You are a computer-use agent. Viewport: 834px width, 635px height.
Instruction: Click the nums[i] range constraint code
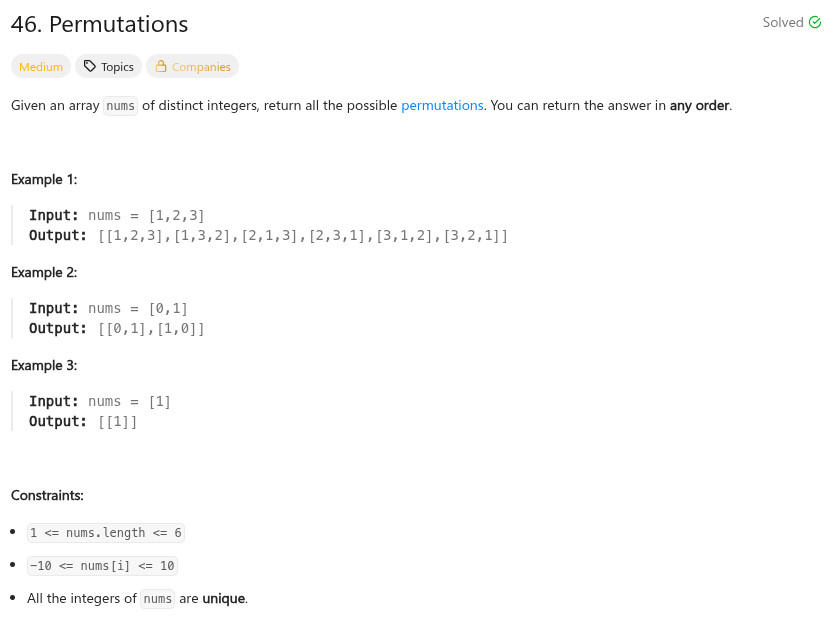tap(102, 566)
